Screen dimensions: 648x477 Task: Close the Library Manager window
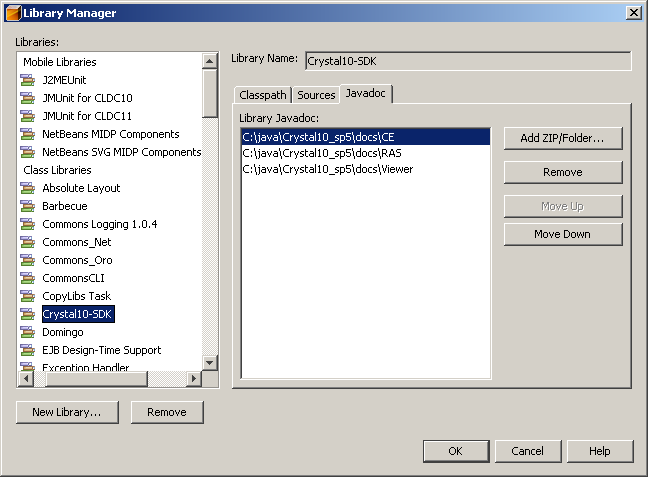(x=634, y=13)
